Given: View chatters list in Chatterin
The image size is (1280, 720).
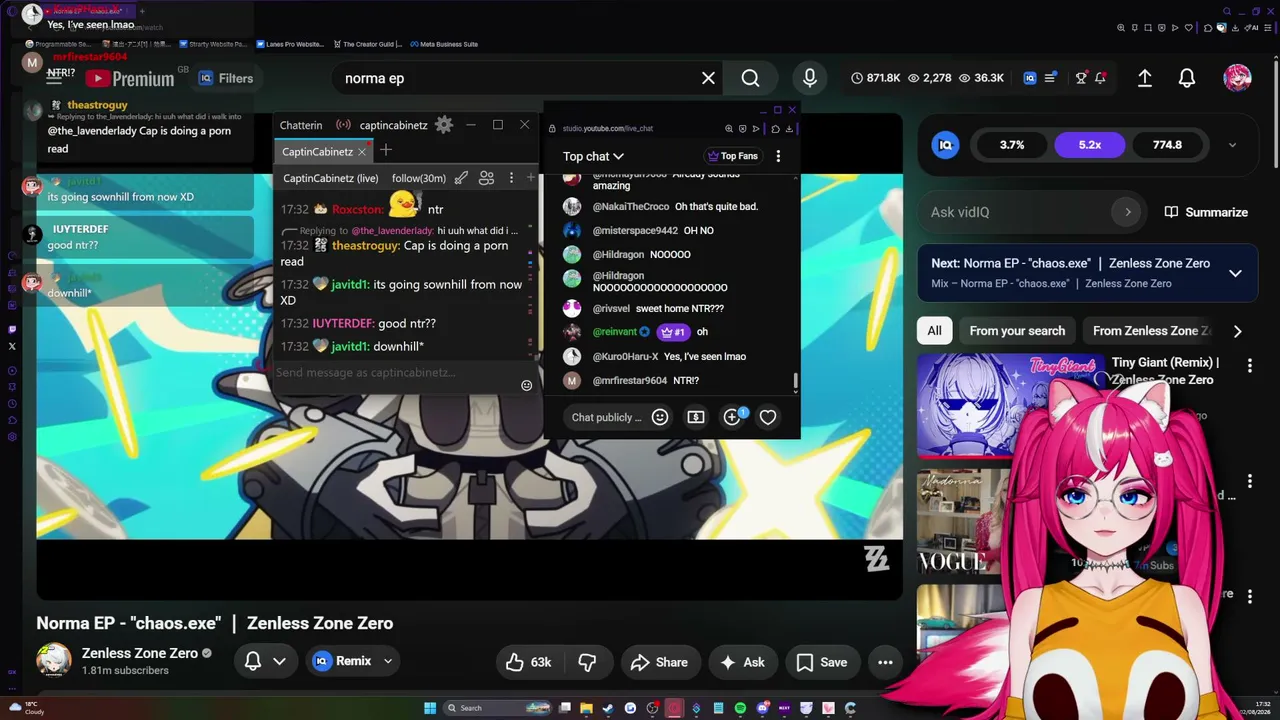Looking at the screenshot, I should [486, 178].
